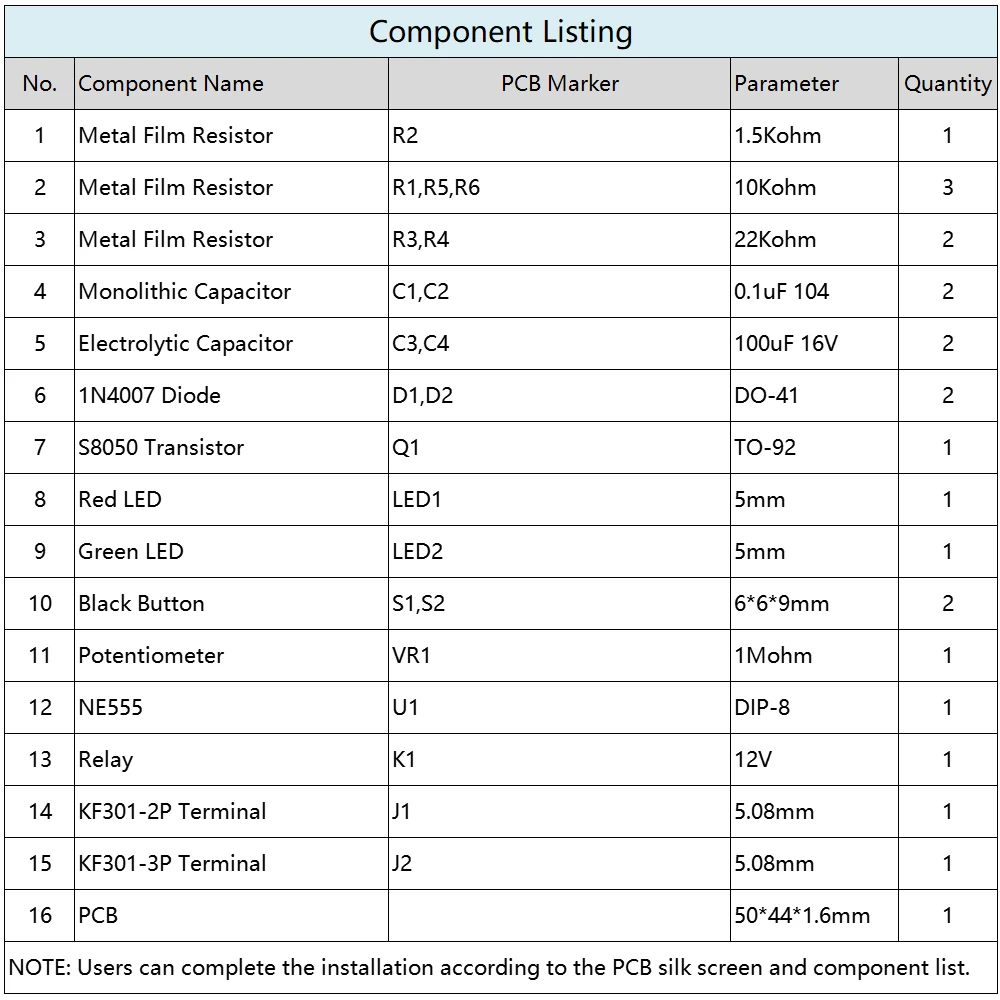Screen dimensions: 1000x1000
Task: Click the NOTE text below the table
Action: 489,968
